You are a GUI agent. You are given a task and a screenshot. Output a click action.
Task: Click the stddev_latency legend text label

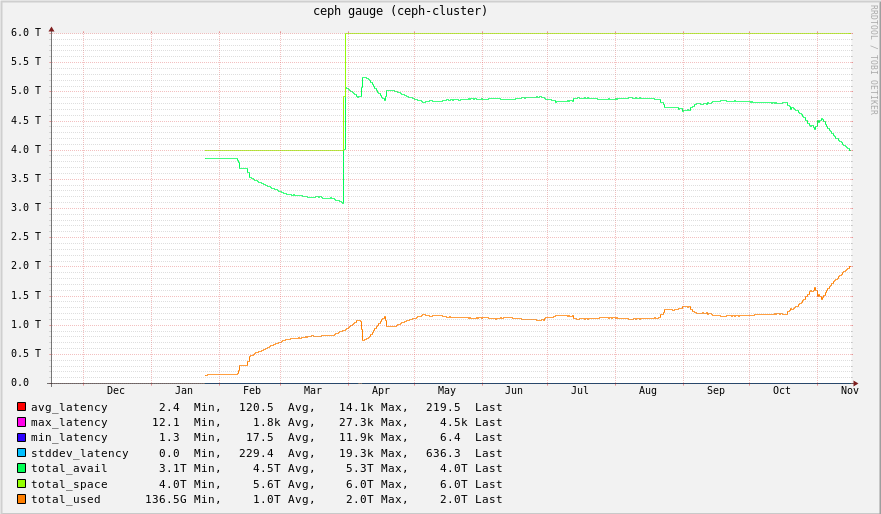pos(79,453)
